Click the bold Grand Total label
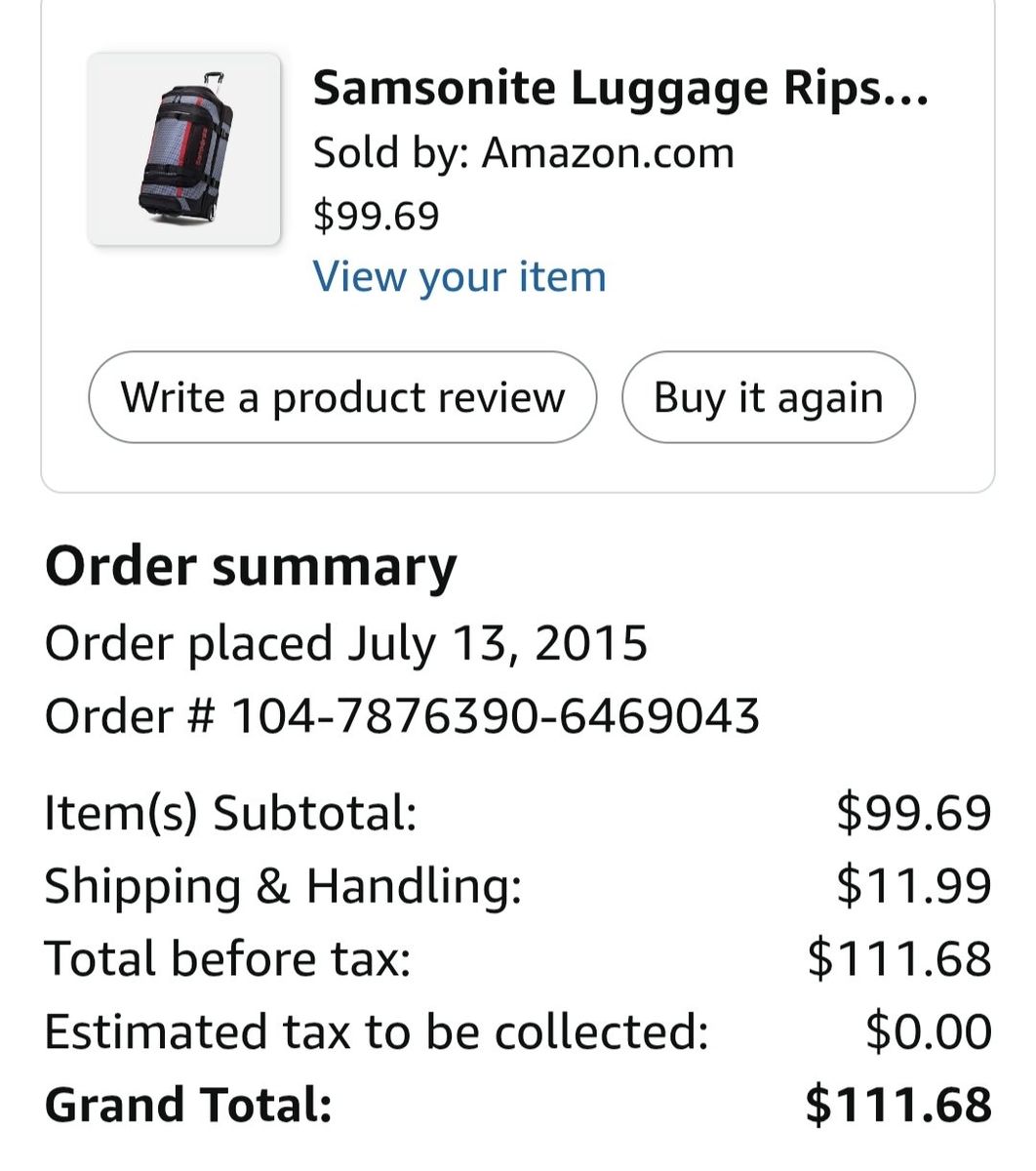Screen dimensions: 1036x1171 (x=188, y=1105)
